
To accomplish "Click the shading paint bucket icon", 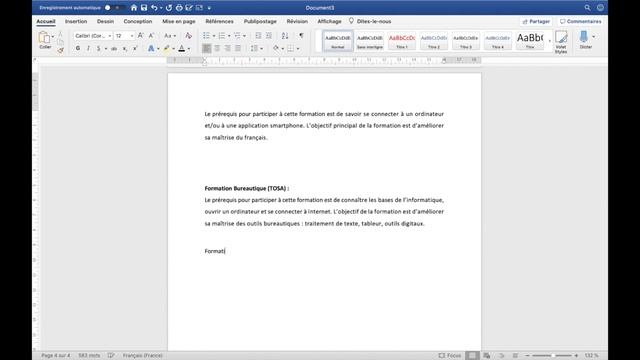I will coord(276,49).
